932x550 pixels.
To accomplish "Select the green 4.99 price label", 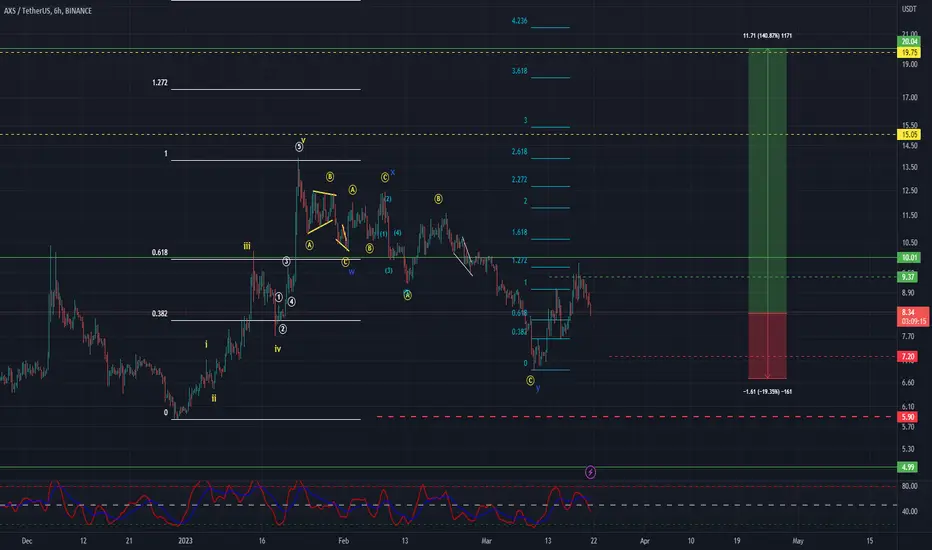I will click(908, 467).
